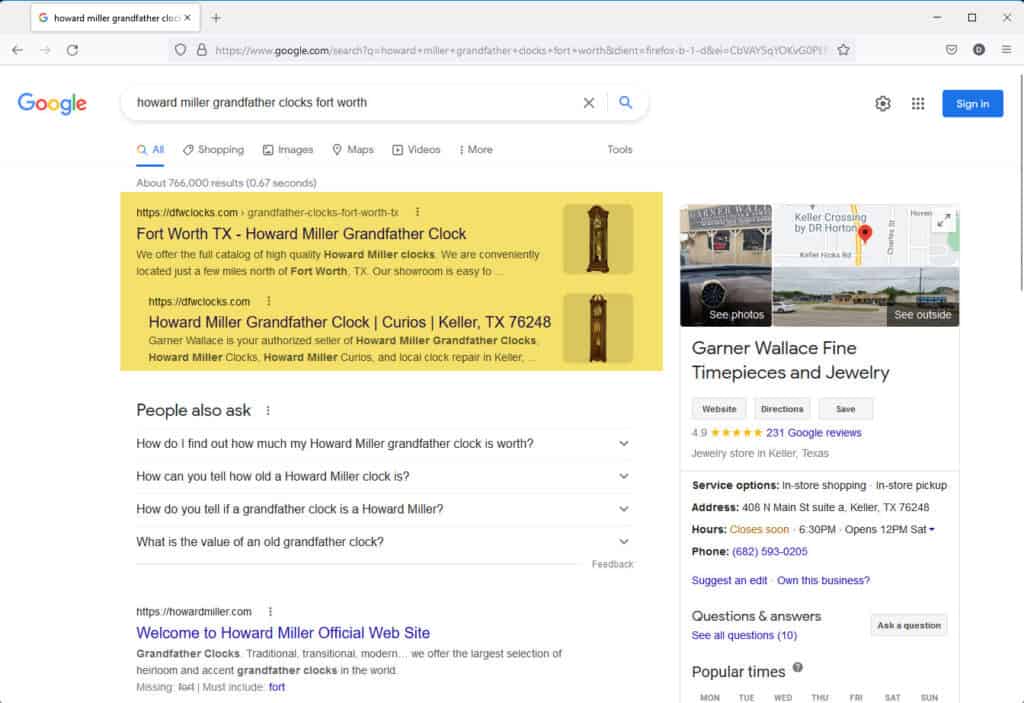
Task: Click the search query input field
Action: click(356, 103)
